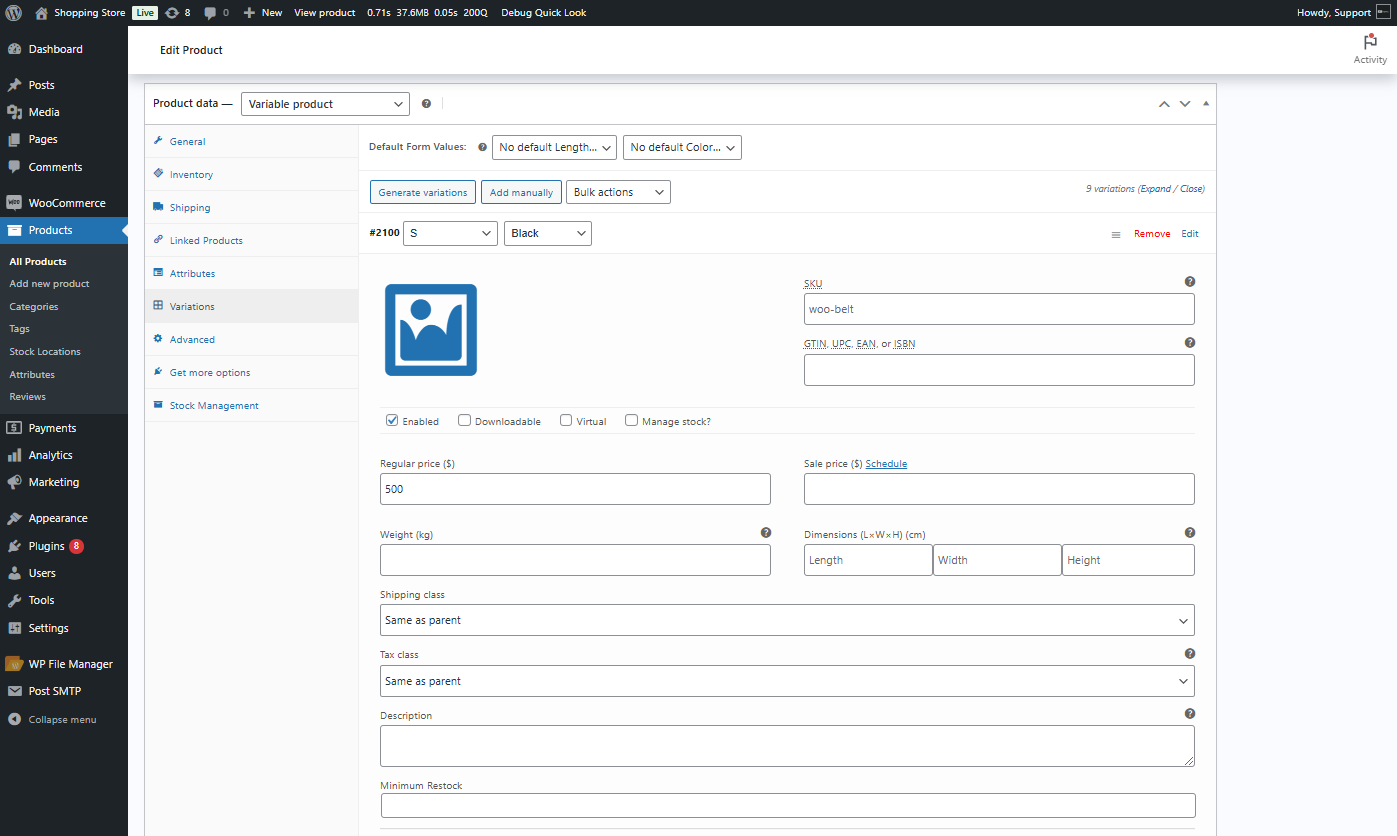Click the Dashboard gauge icon
The height and width of the screenshot is (836, 1397).
click(x=14, y=49)
